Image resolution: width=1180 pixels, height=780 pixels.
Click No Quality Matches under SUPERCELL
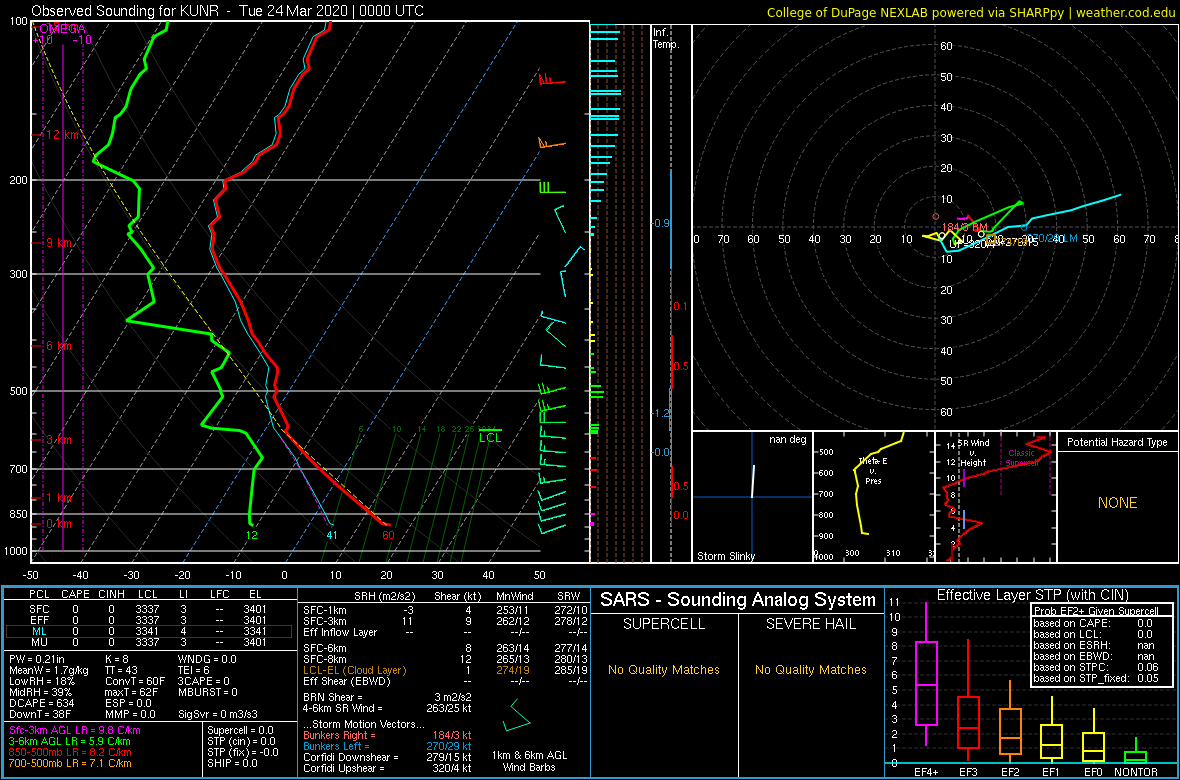point(664,669)
